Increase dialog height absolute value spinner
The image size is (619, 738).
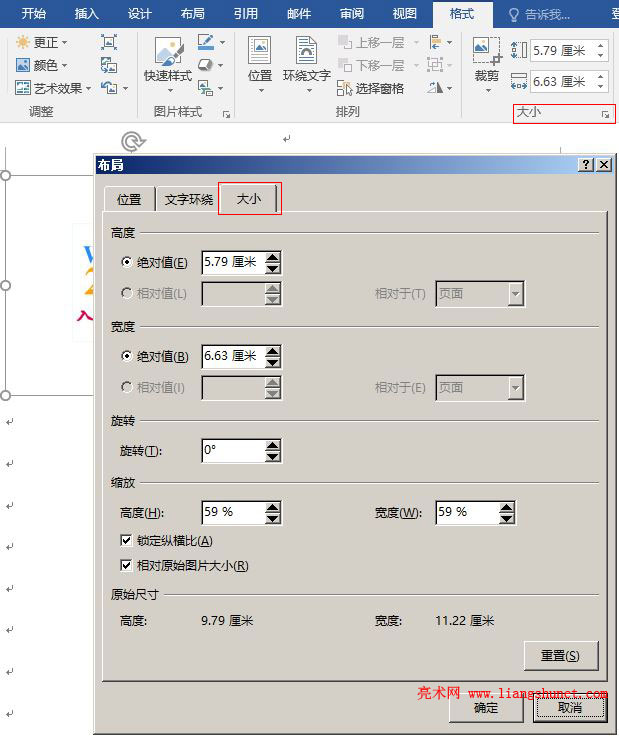coord(273,257)
